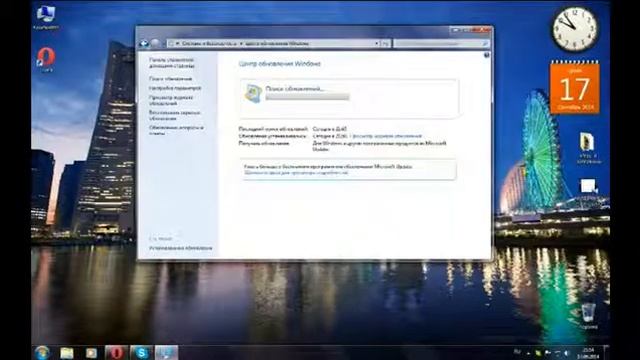Click the Центр обновления Windows breadcrumb
The height and width of the screenshot is (360, 640).
coord(277,43)
